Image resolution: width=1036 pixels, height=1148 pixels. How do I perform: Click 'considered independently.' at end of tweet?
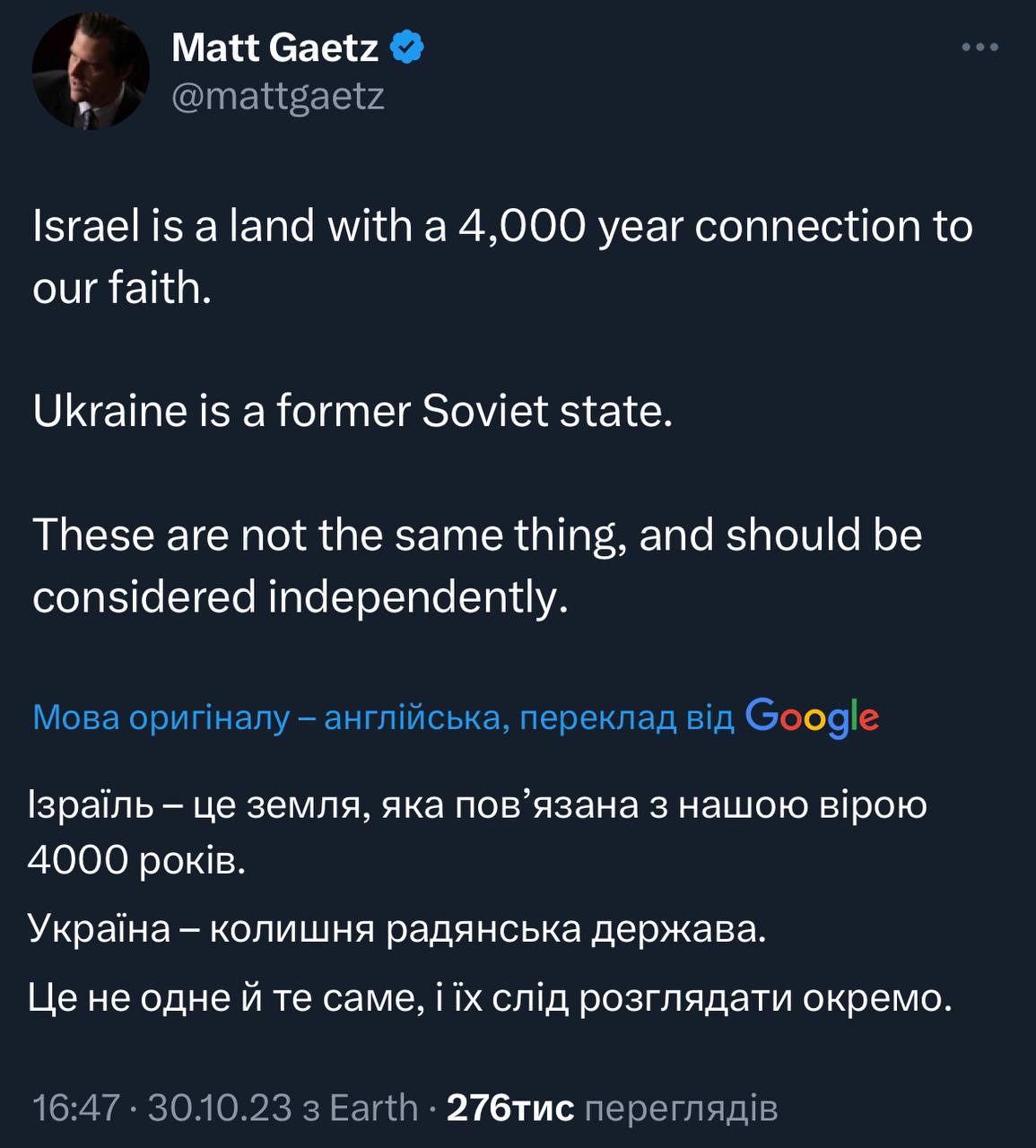tap(300, 596)
